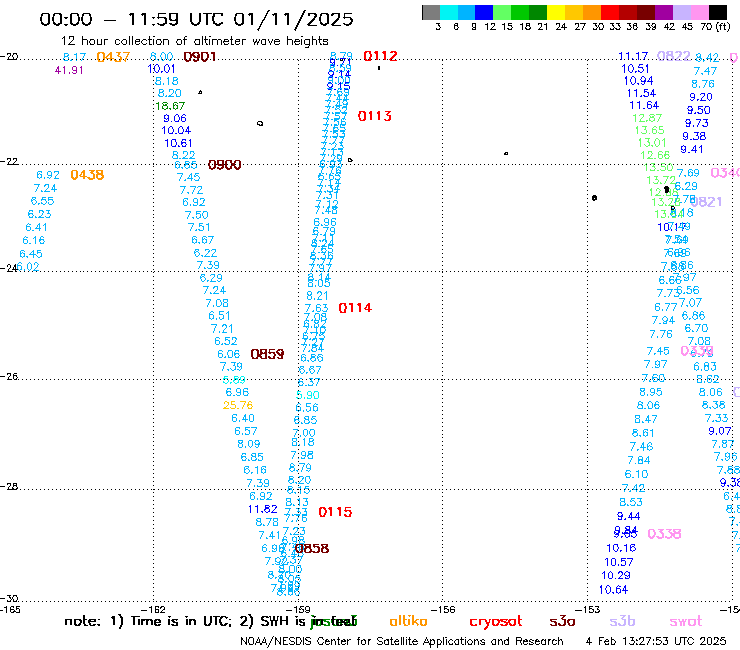Image resolution: width=740 pixels, height=650 pixels.
Task: Click the 'altika' satellite legend label
Action: click(408, 621)
